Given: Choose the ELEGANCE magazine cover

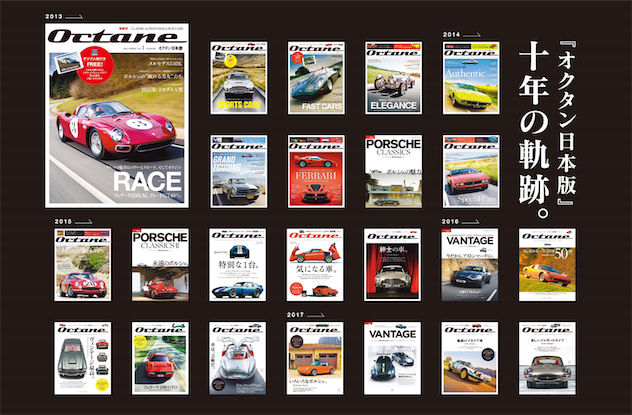Looking at the screenshot, I should [393, 78].
